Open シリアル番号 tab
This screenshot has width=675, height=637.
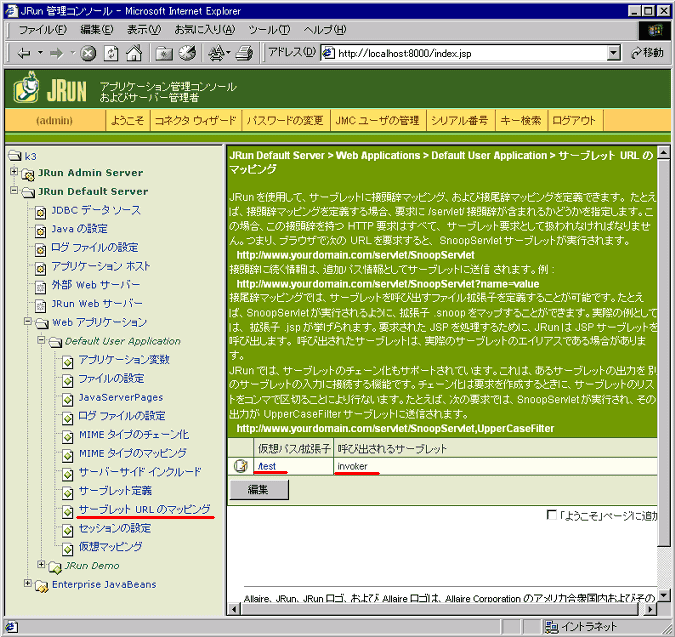[x=459, y=121]
